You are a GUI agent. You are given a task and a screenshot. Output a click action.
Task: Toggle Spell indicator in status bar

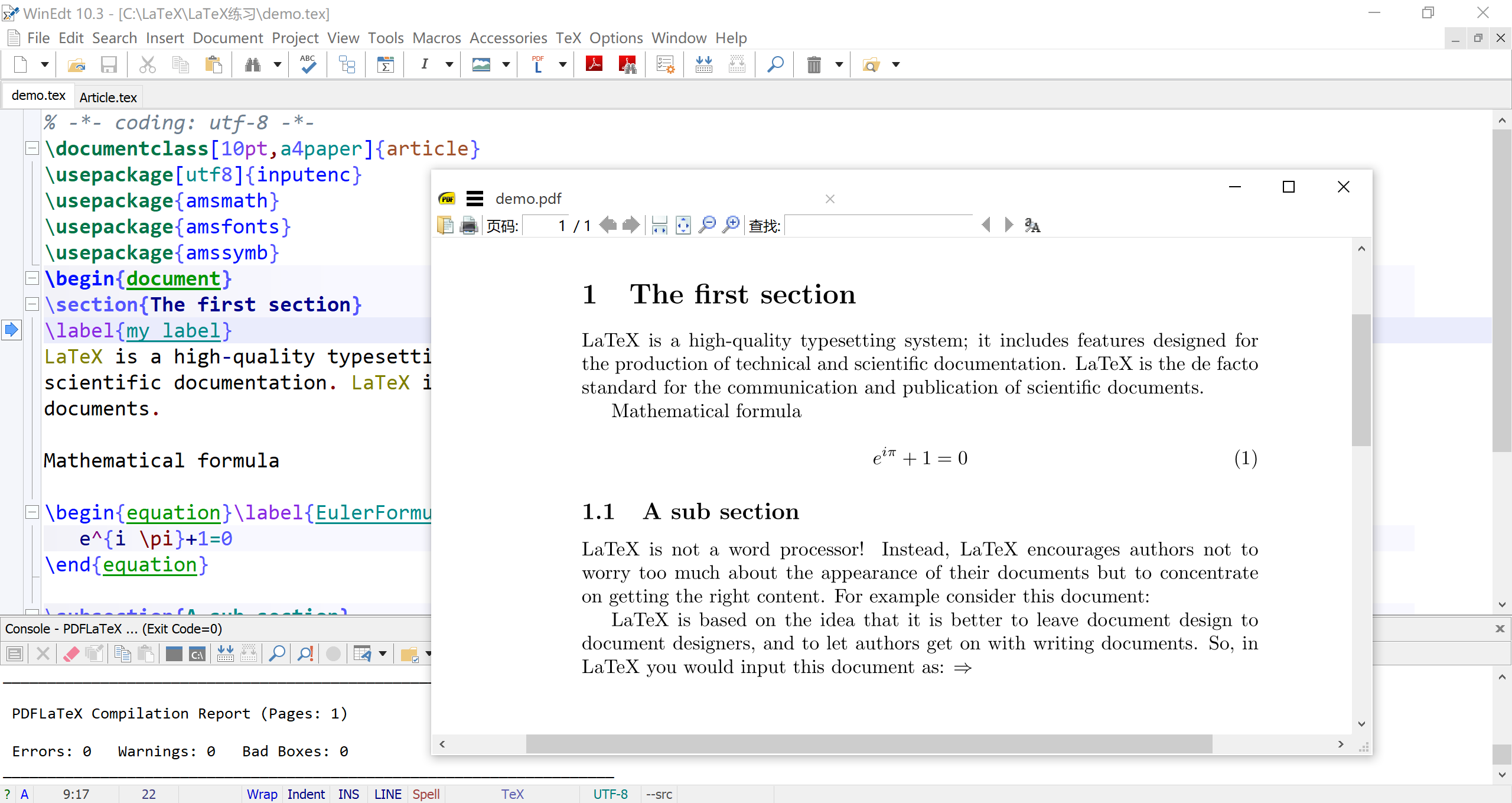click(x=426, y=794)
